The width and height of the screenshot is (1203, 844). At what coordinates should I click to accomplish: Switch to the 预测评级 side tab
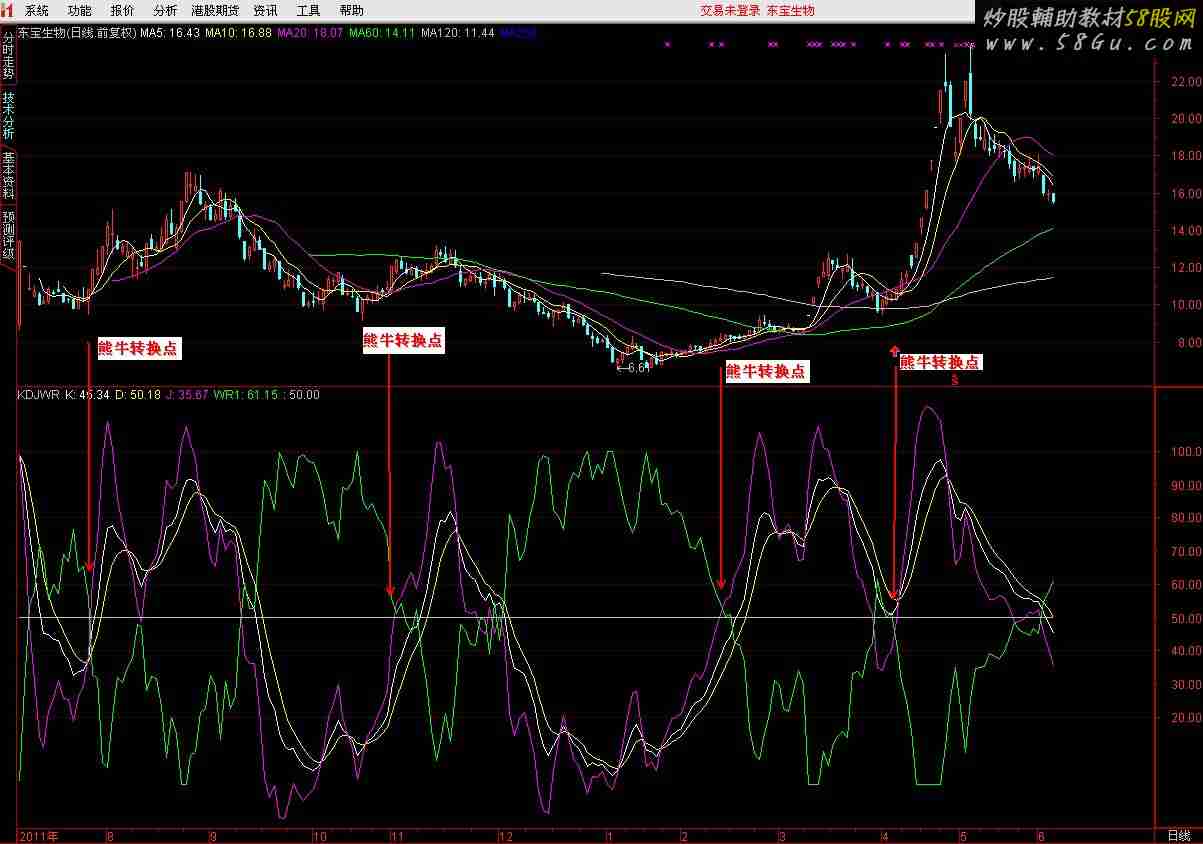click(x=8, y=234)
